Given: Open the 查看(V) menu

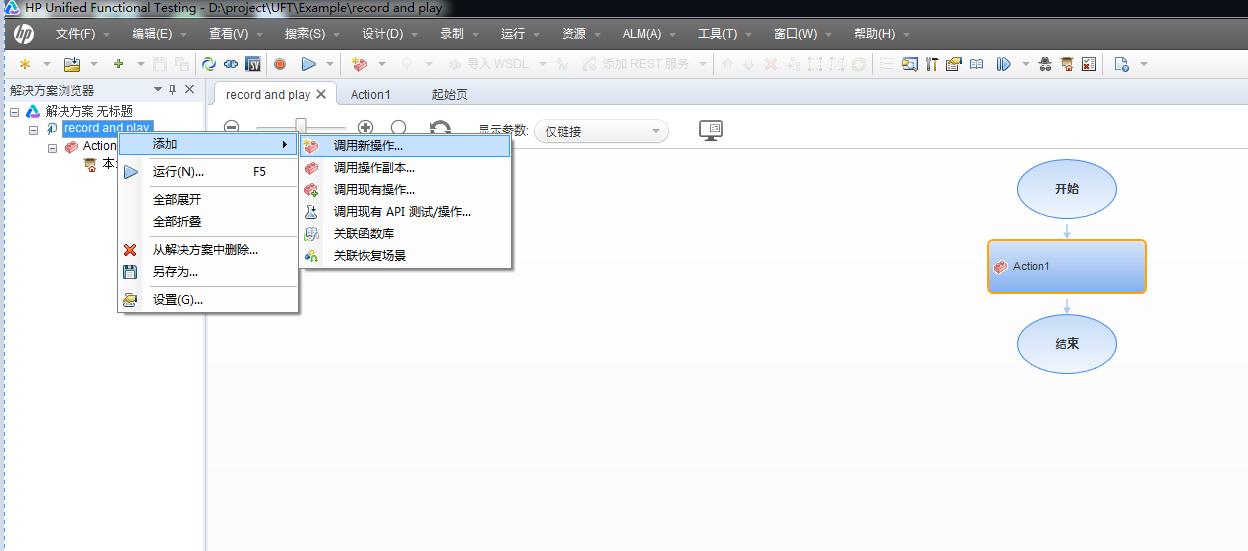Looking at the screenshot, I should click(x=228, y=34).
